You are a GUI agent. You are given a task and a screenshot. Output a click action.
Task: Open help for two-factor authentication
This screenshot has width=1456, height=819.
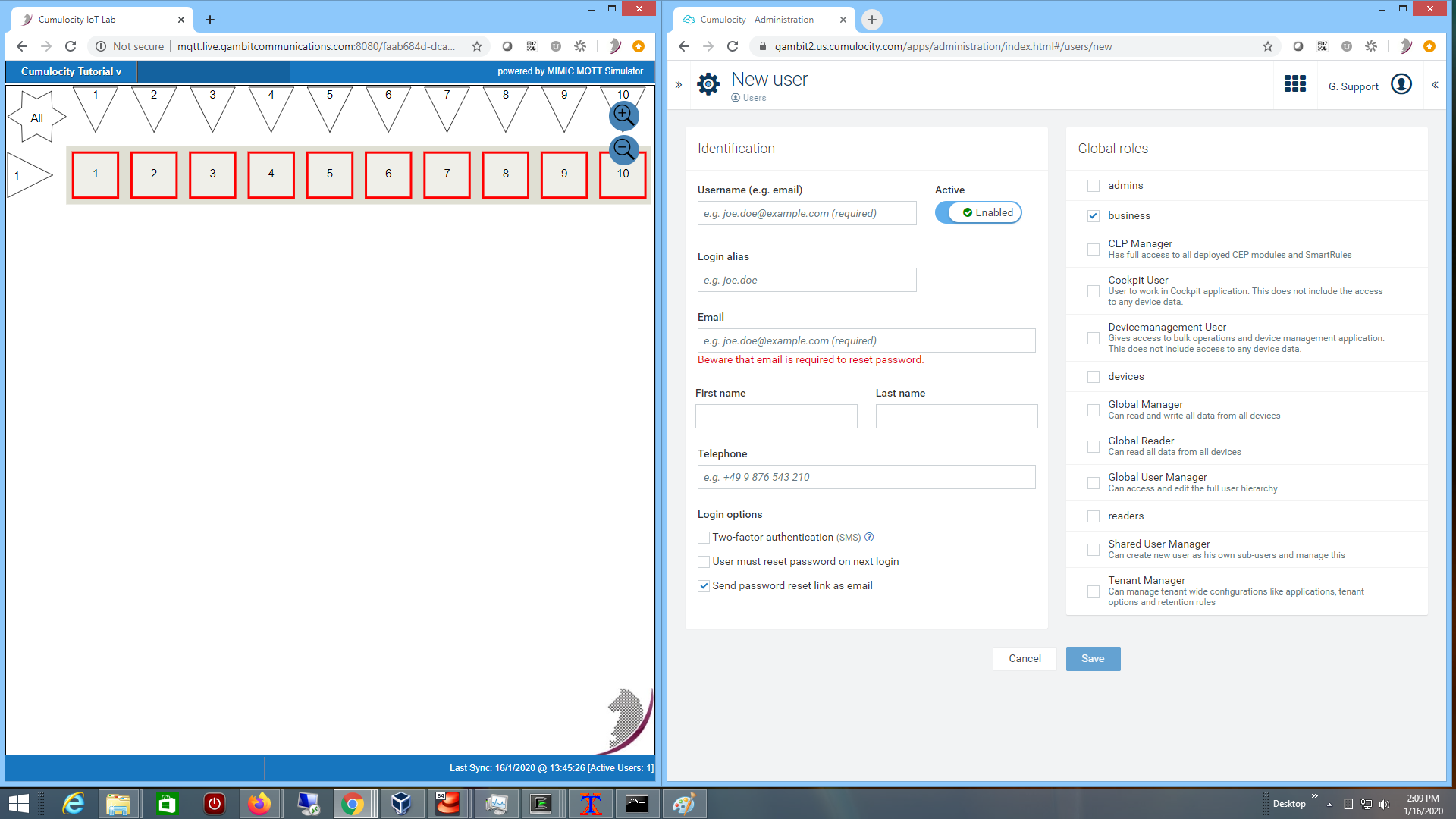click(x=870, y=537)
